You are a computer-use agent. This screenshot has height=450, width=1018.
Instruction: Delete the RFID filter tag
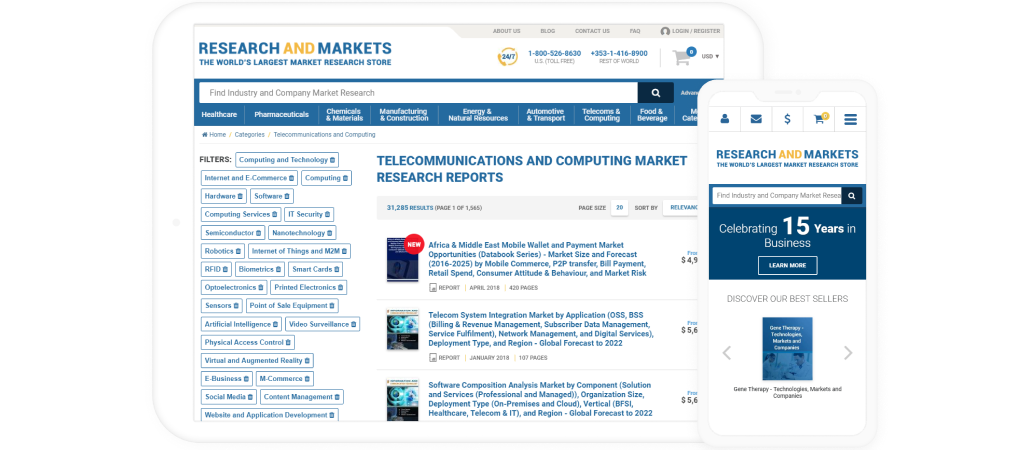(226, 269)
